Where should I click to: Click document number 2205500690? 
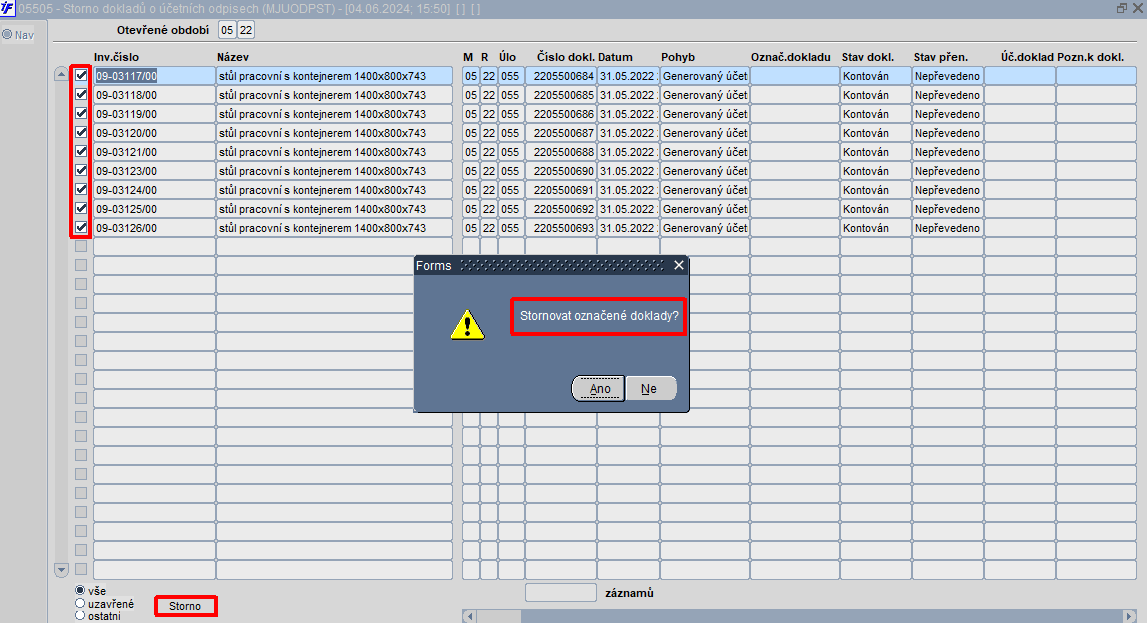[561, 171]
